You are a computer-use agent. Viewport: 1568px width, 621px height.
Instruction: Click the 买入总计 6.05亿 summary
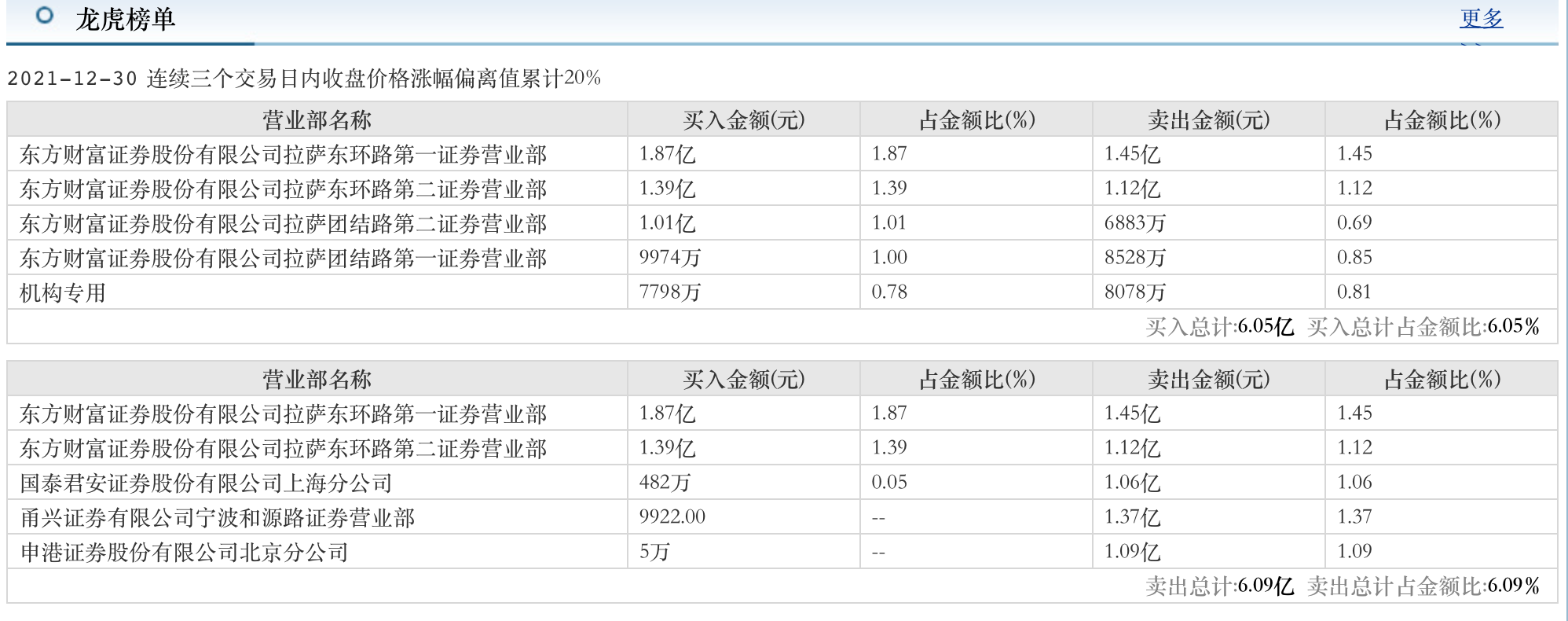pyautogui.click(x=1219, y=327)
